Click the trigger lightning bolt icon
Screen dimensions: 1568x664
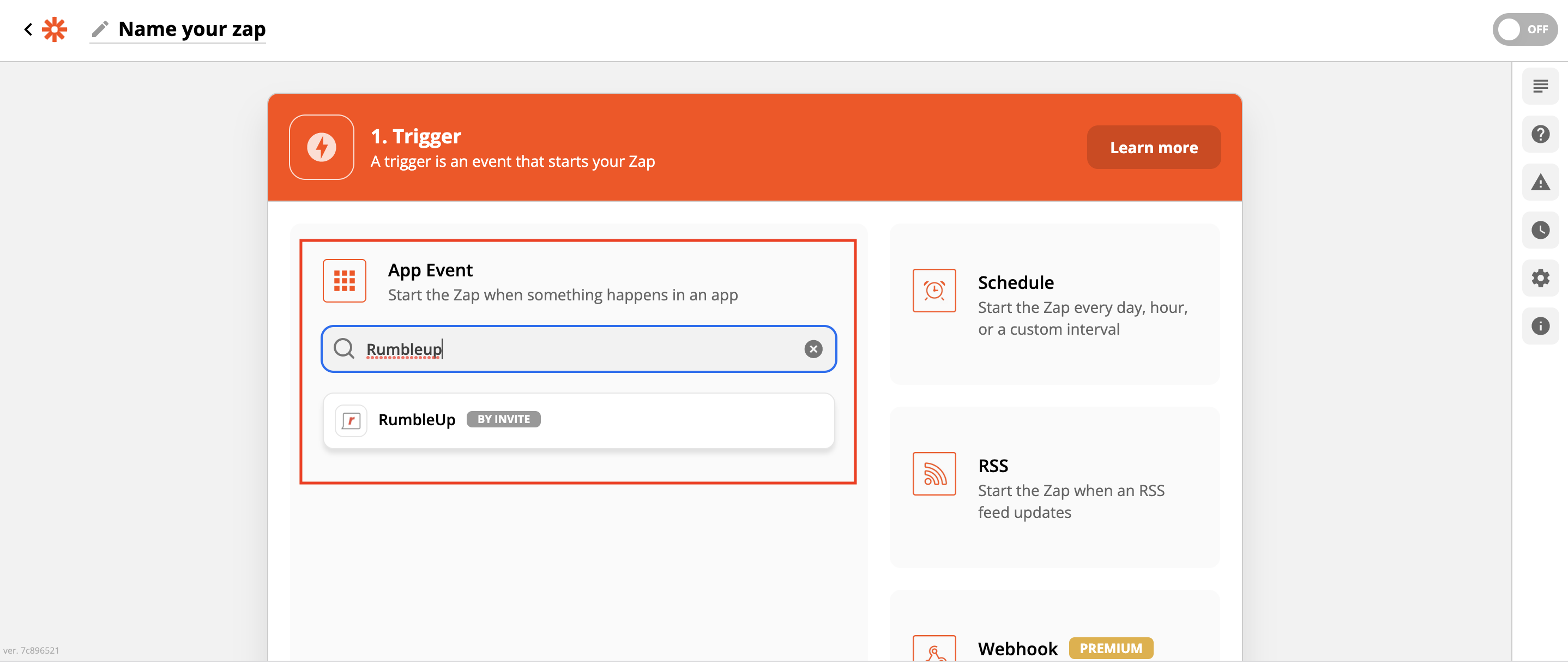click(321, 147)
